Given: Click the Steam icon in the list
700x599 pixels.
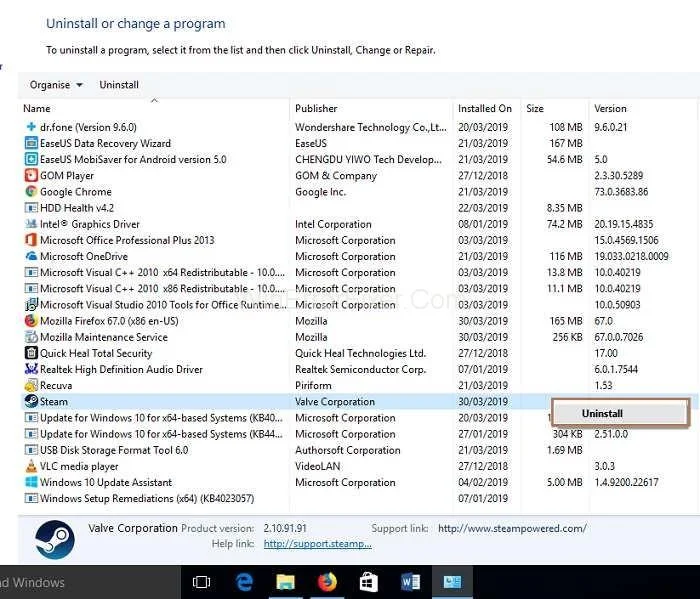Looking at the screenshot, I should click(x=31, y=401).
